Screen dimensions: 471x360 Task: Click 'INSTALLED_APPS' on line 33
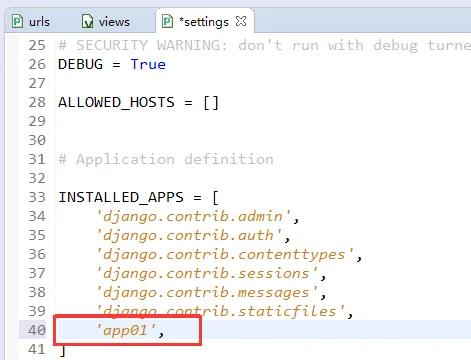tap(121, 197)
